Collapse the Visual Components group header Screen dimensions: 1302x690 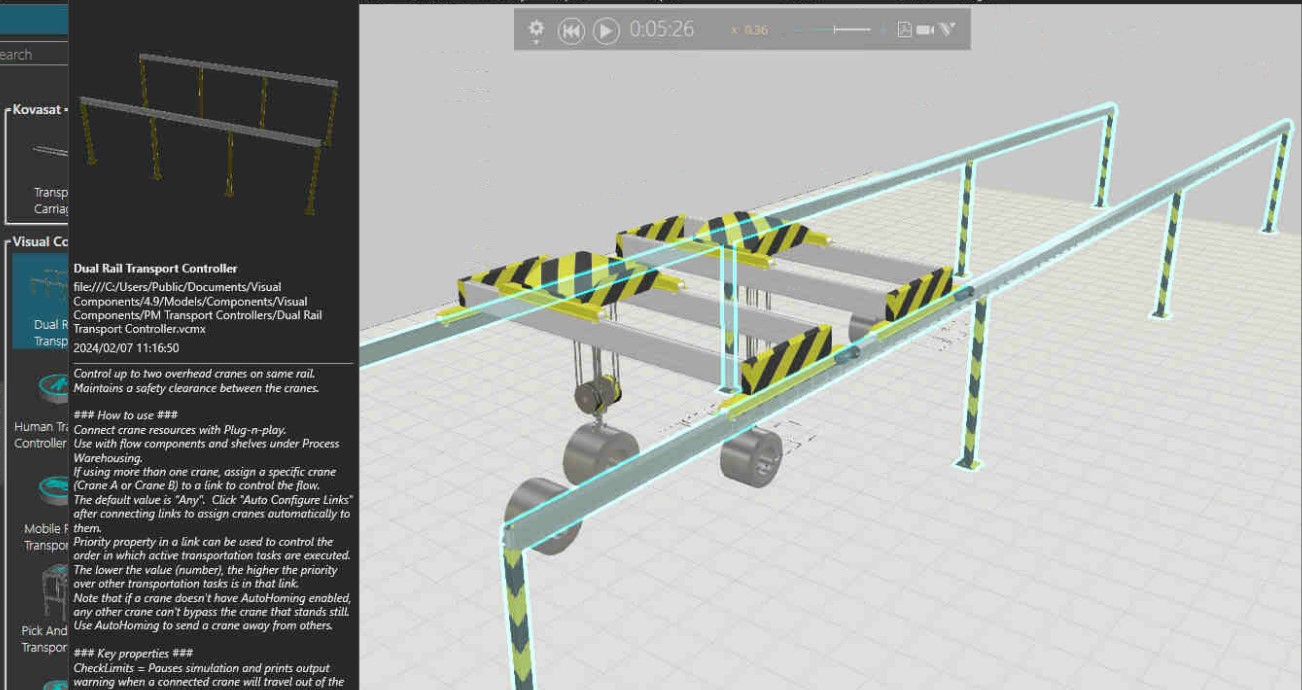[x=38, y=242]
